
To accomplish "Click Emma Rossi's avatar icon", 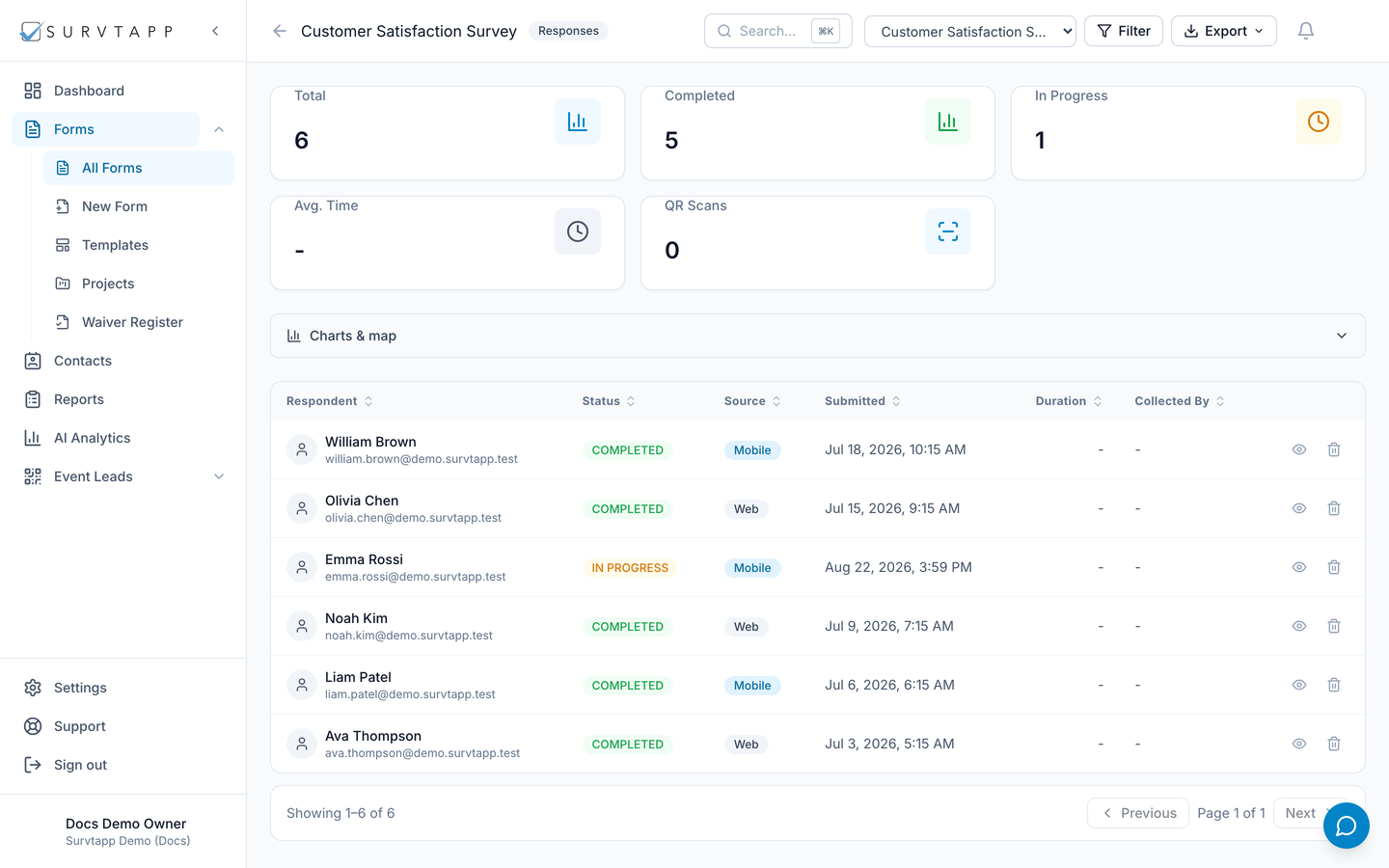I will click(302, 567).
